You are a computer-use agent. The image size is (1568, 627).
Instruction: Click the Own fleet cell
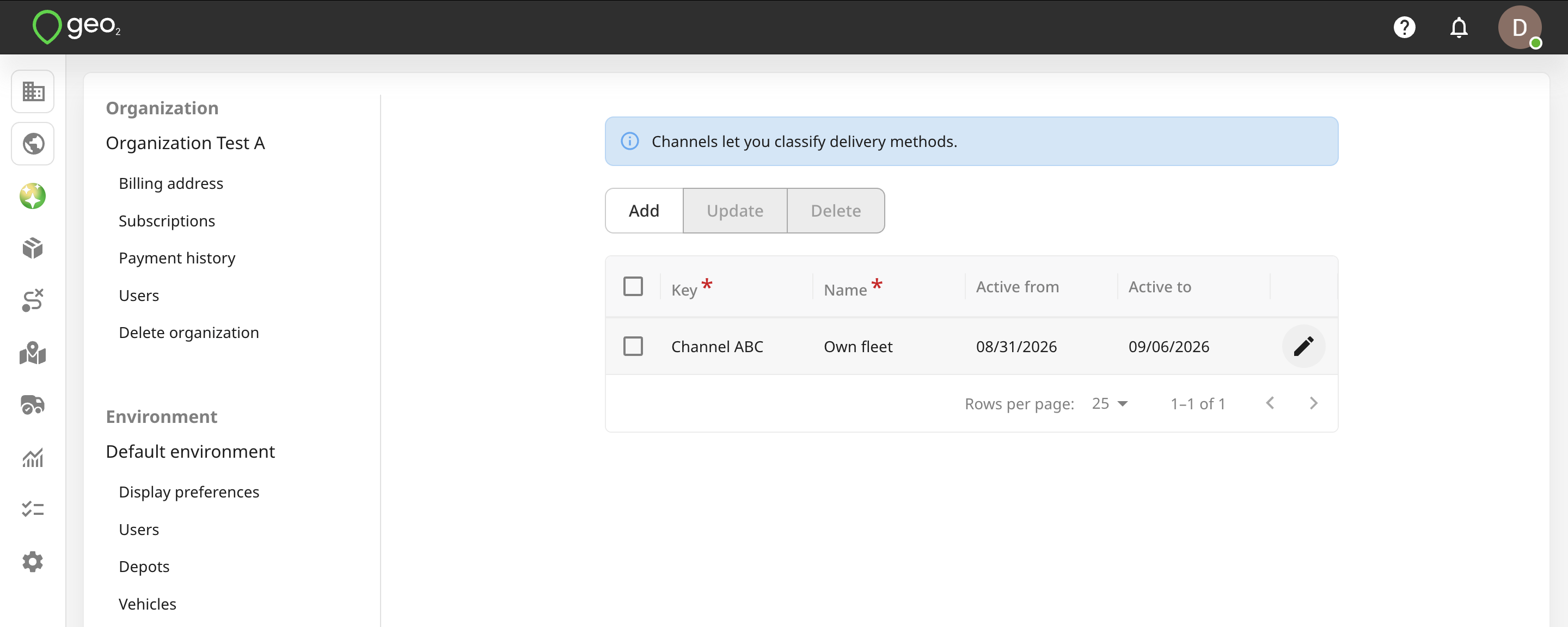click(858, 346)
